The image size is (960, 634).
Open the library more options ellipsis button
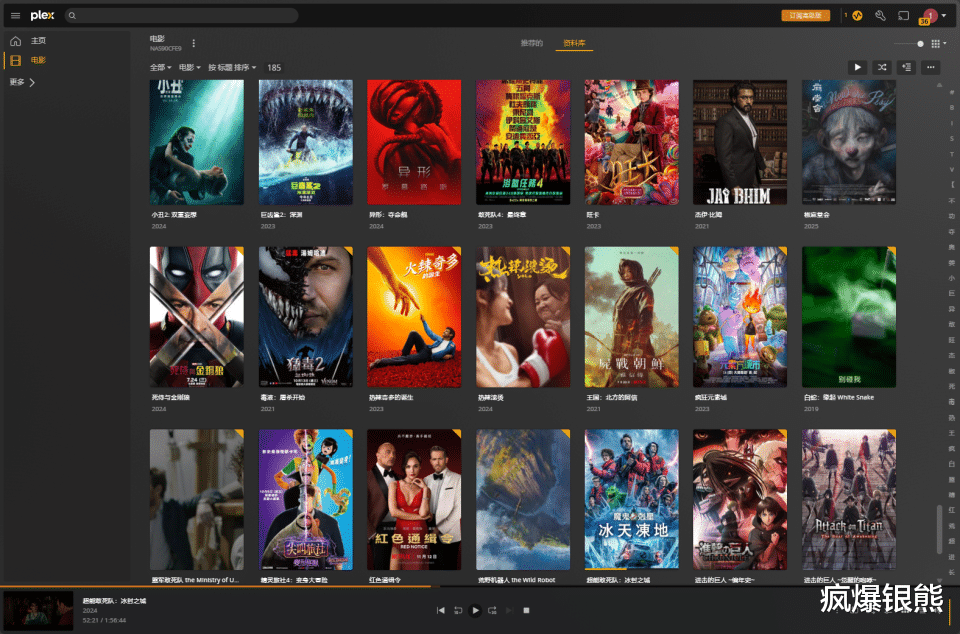click(931, 67)
